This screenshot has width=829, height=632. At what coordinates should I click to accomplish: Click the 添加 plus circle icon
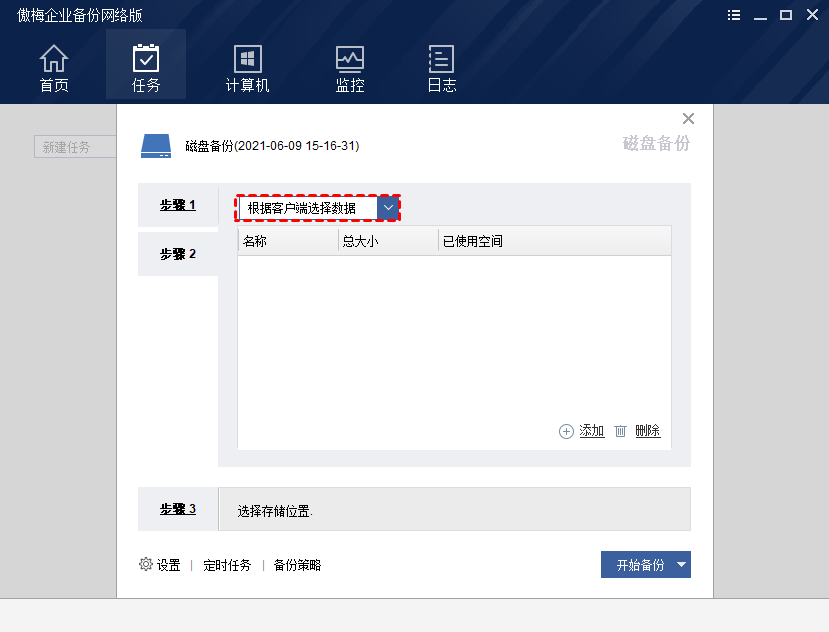pyautogui.click(x=566, y=432)
